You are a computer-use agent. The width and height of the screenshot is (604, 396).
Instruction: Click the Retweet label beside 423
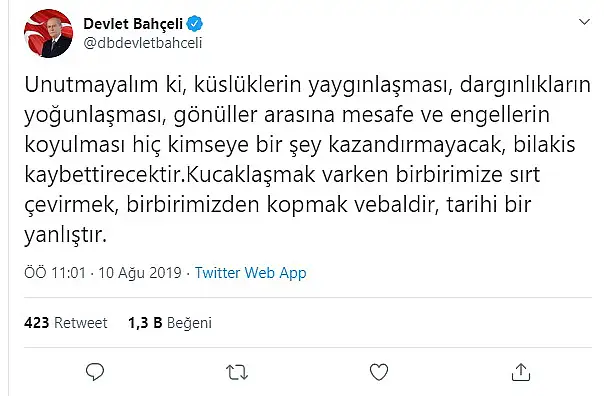pos(81,323)
